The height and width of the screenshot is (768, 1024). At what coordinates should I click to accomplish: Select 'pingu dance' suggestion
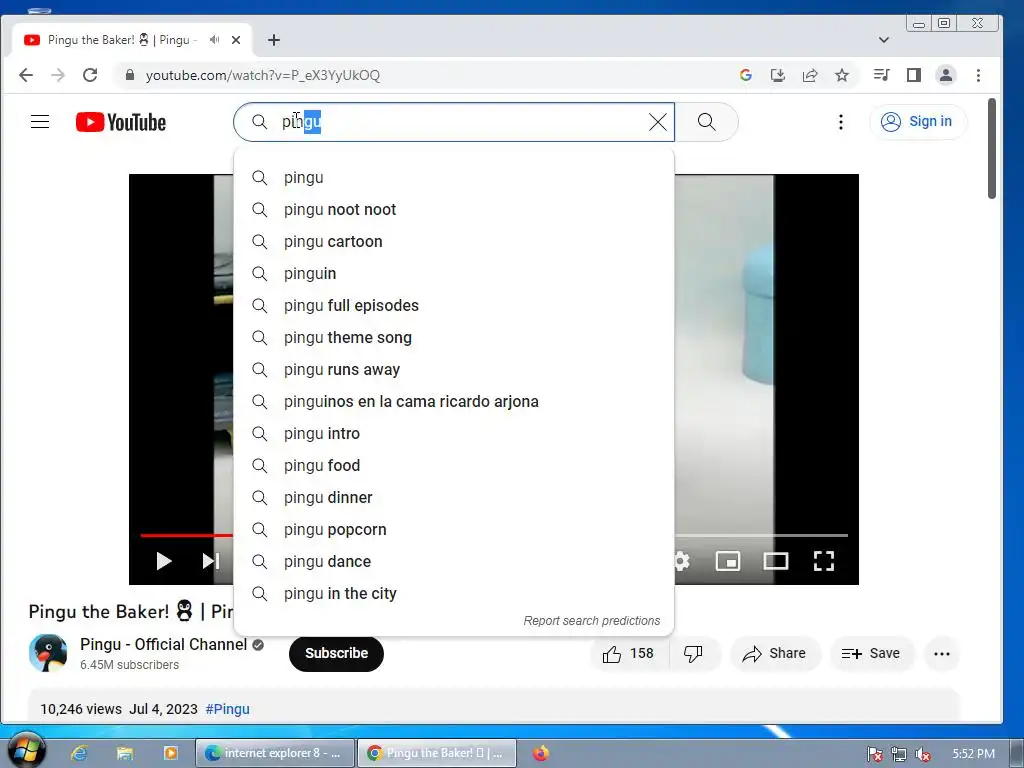453,562
